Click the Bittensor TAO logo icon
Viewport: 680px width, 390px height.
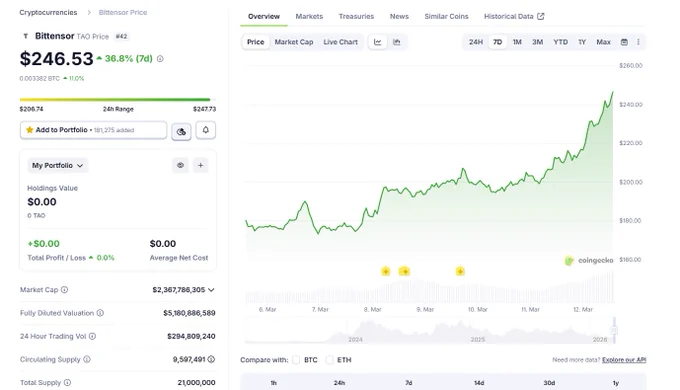(25, 36)
